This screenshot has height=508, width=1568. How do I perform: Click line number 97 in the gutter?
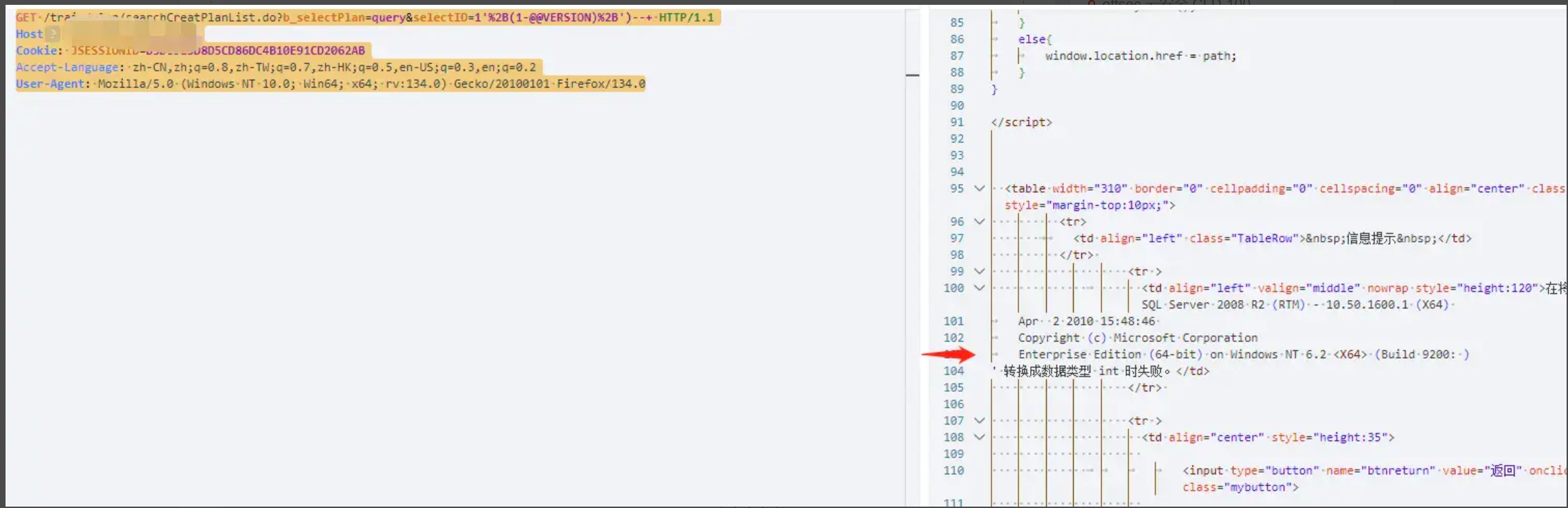coord(956,238)
